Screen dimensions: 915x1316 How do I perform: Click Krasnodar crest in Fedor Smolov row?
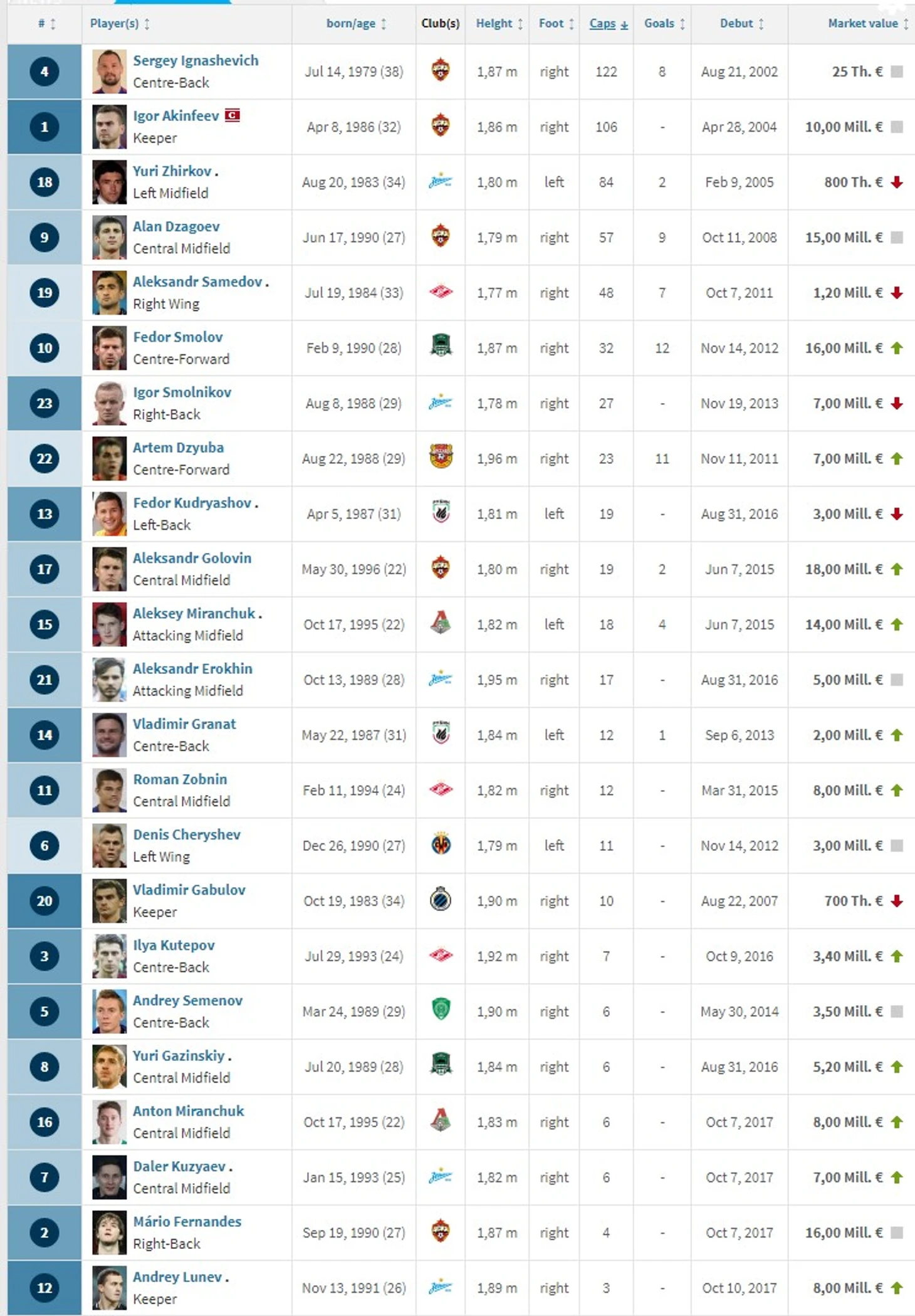pos(441,347)
